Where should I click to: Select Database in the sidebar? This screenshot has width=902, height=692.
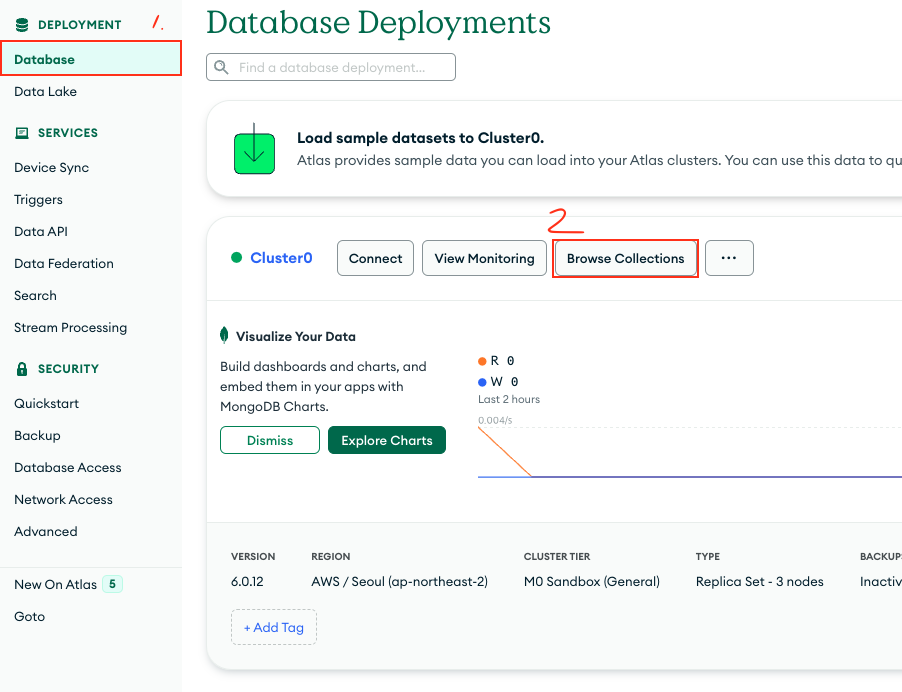coord(91,59)
